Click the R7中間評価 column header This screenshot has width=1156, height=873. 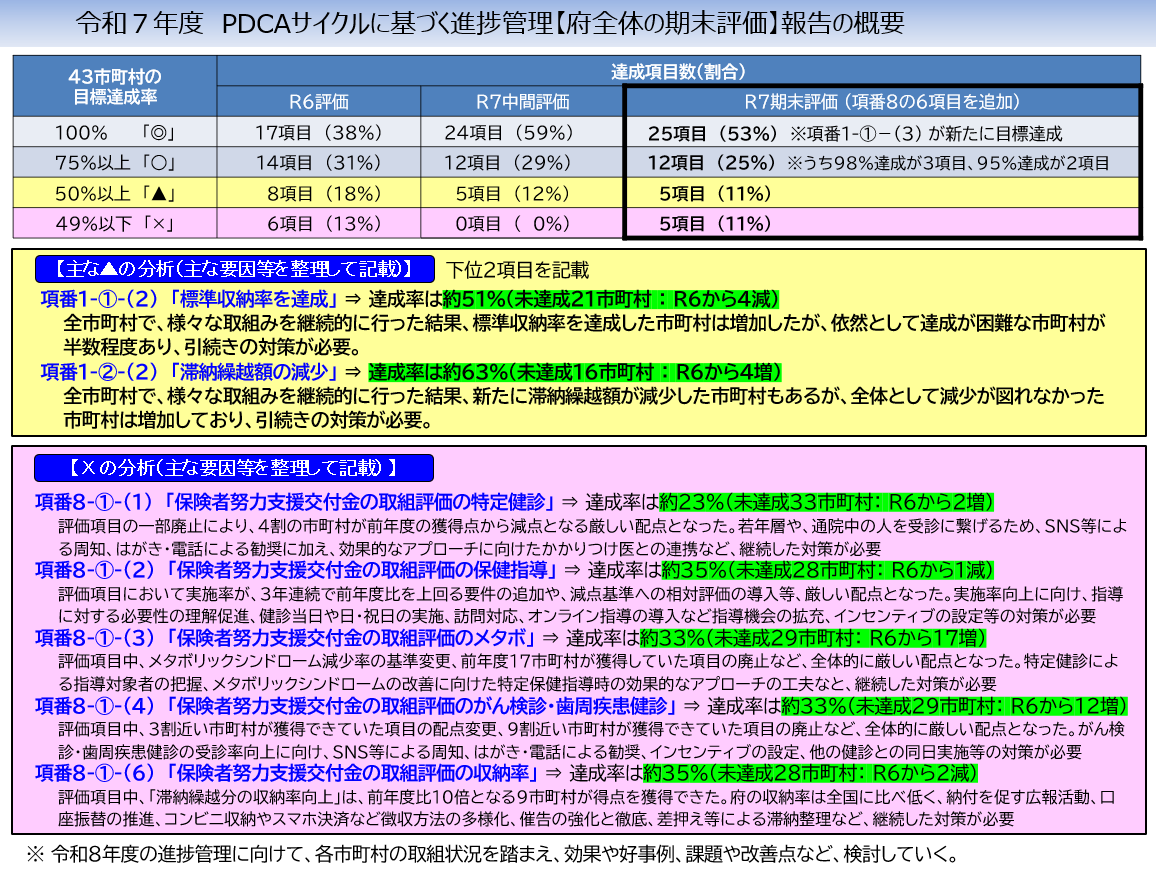click(522, 101)
